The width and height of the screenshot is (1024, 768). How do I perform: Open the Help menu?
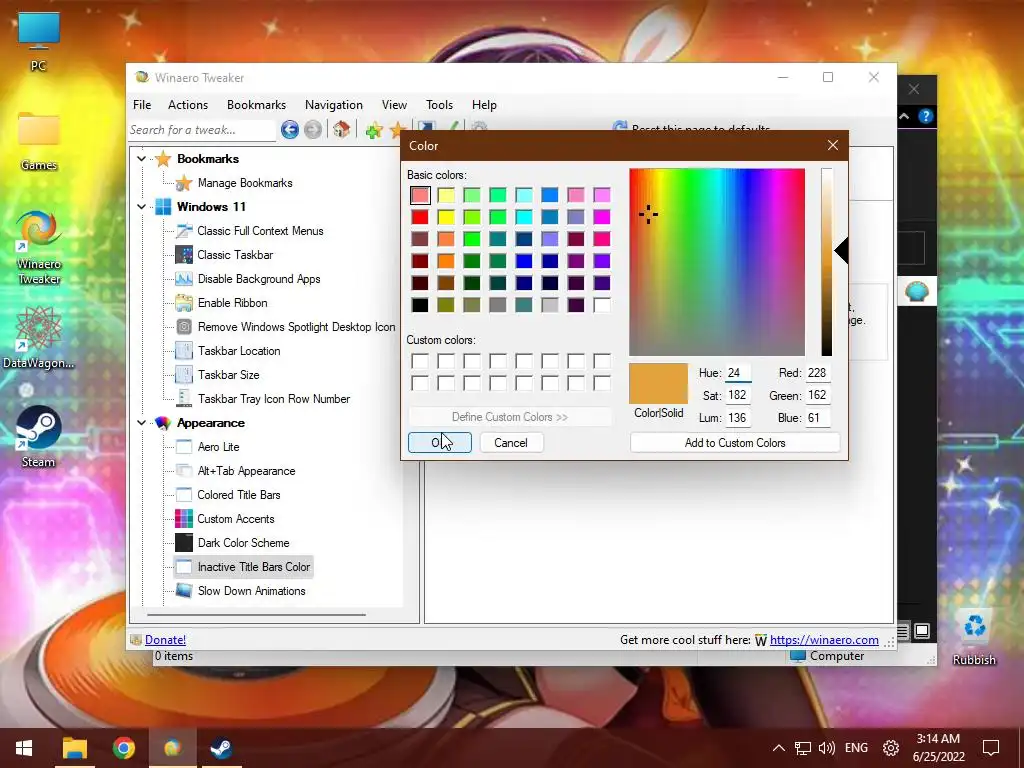tap(484, 104)
